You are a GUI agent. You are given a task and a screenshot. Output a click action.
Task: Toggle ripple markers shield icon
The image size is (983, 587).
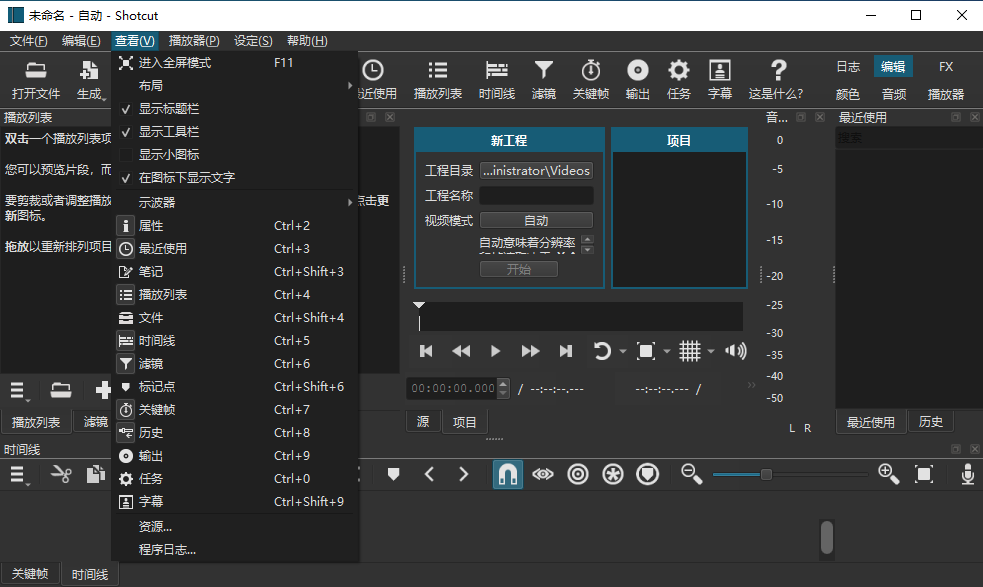pyautogui.click(x=648, y=474)
